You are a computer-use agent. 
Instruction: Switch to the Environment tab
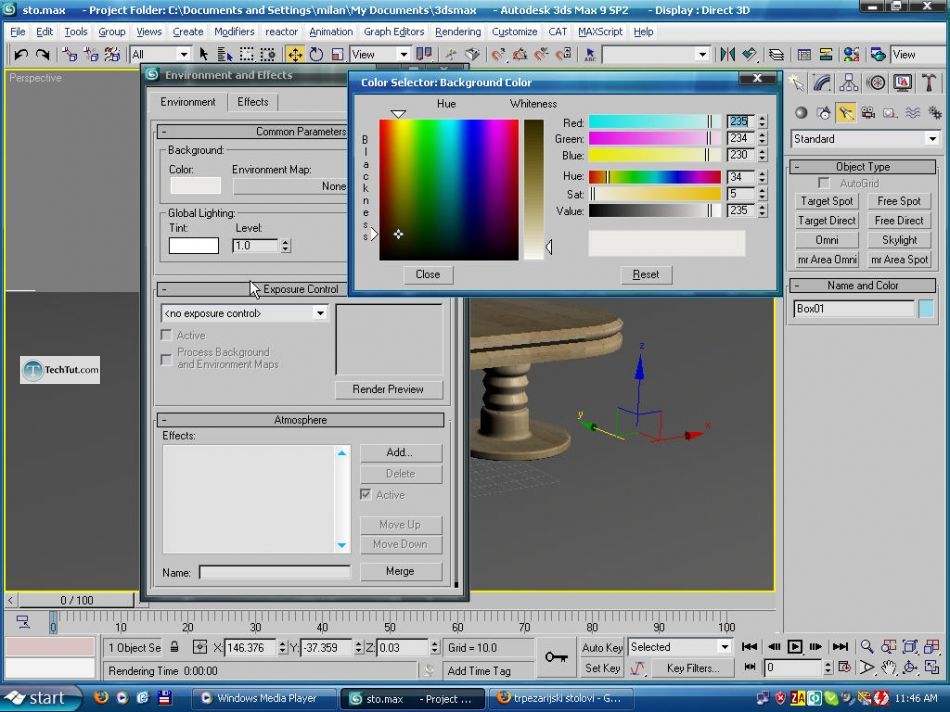click(188, 102)
